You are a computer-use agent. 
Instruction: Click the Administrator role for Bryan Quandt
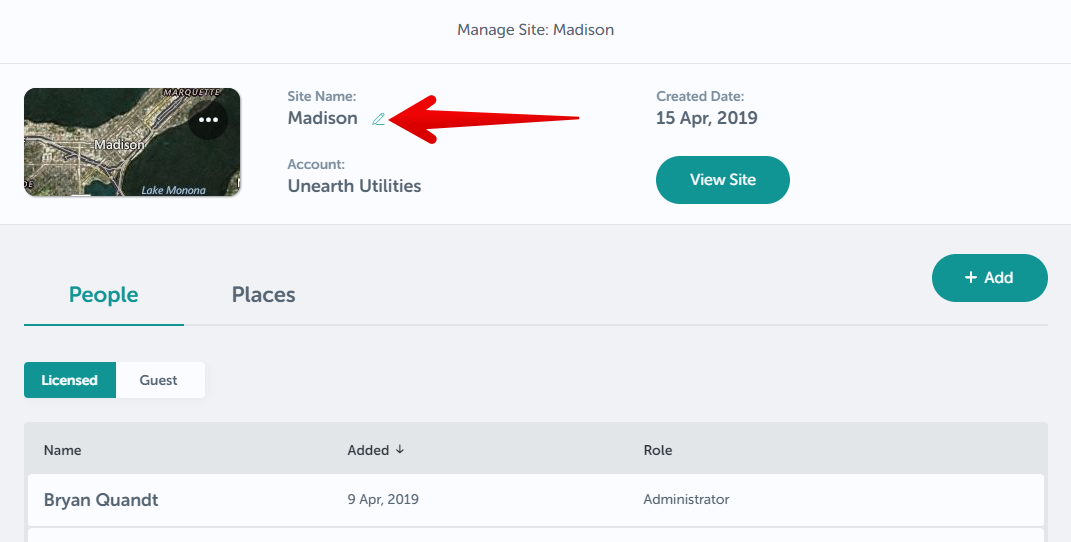pos(686,499)
